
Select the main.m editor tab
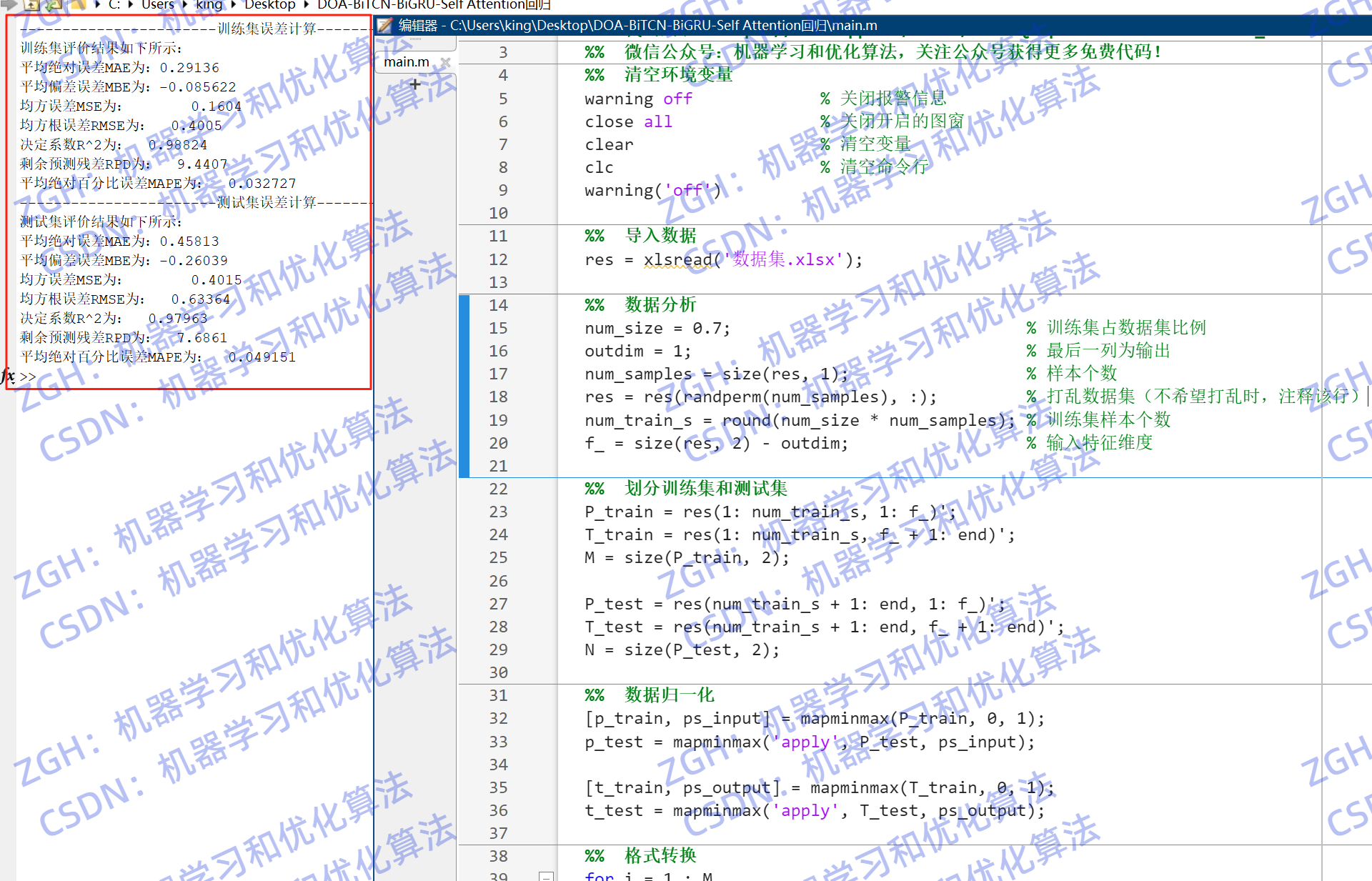point(406,62)
